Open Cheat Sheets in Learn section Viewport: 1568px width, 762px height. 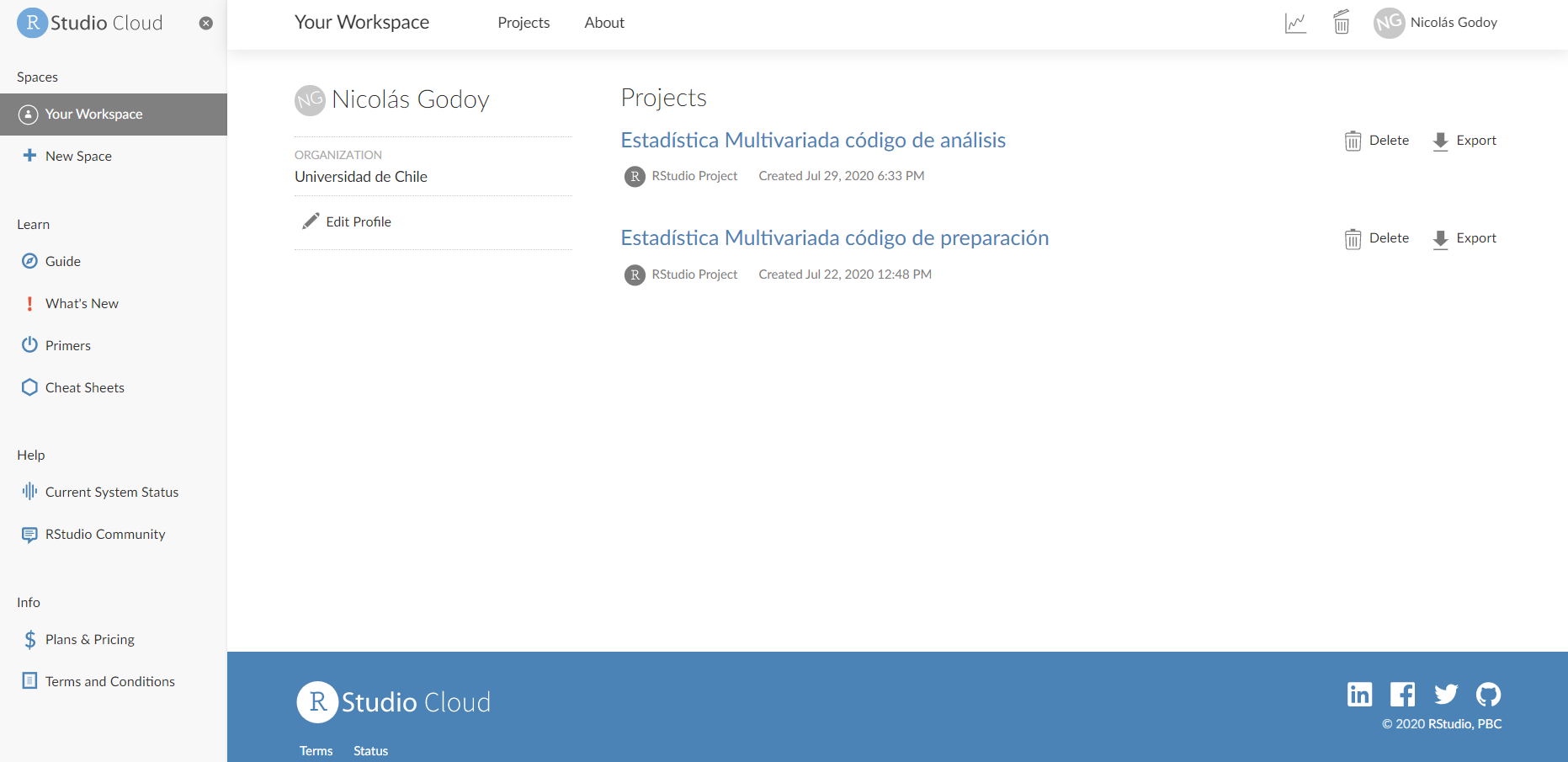point(84,387)
